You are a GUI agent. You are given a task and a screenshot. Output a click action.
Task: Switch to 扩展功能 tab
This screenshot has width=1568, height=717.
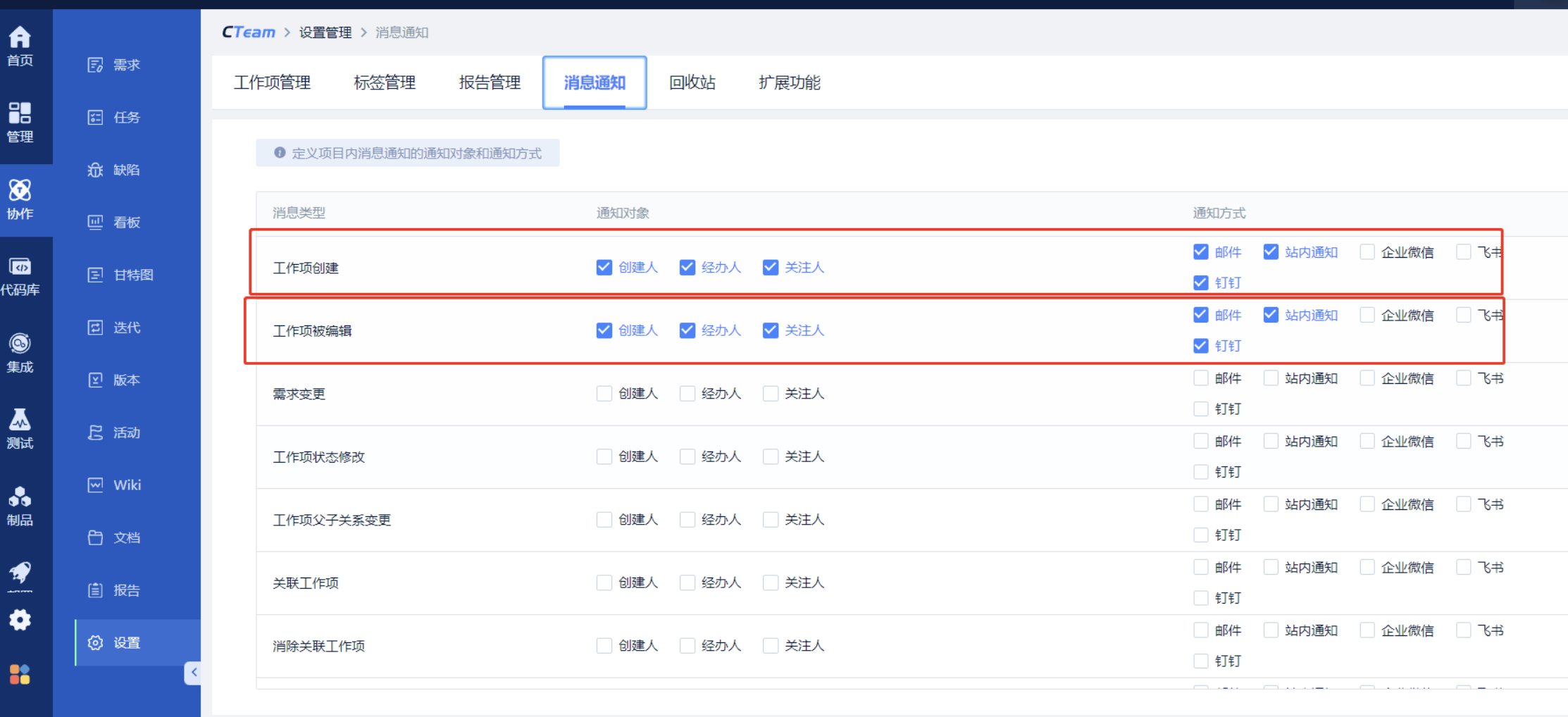(790, 82)
